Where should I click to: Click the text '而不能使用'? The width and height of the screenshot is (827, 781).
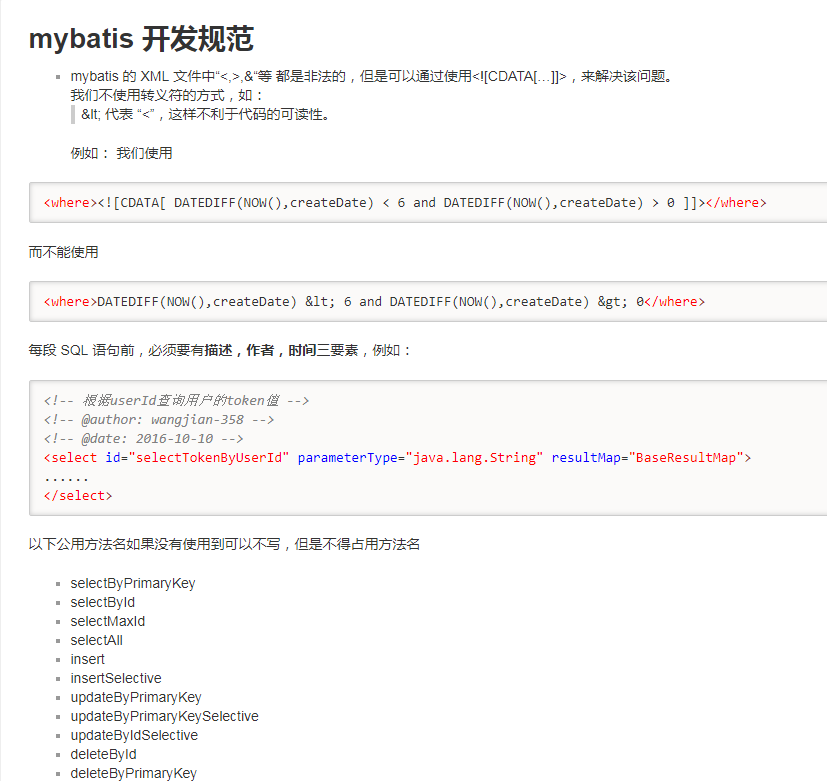coord(63,252)
